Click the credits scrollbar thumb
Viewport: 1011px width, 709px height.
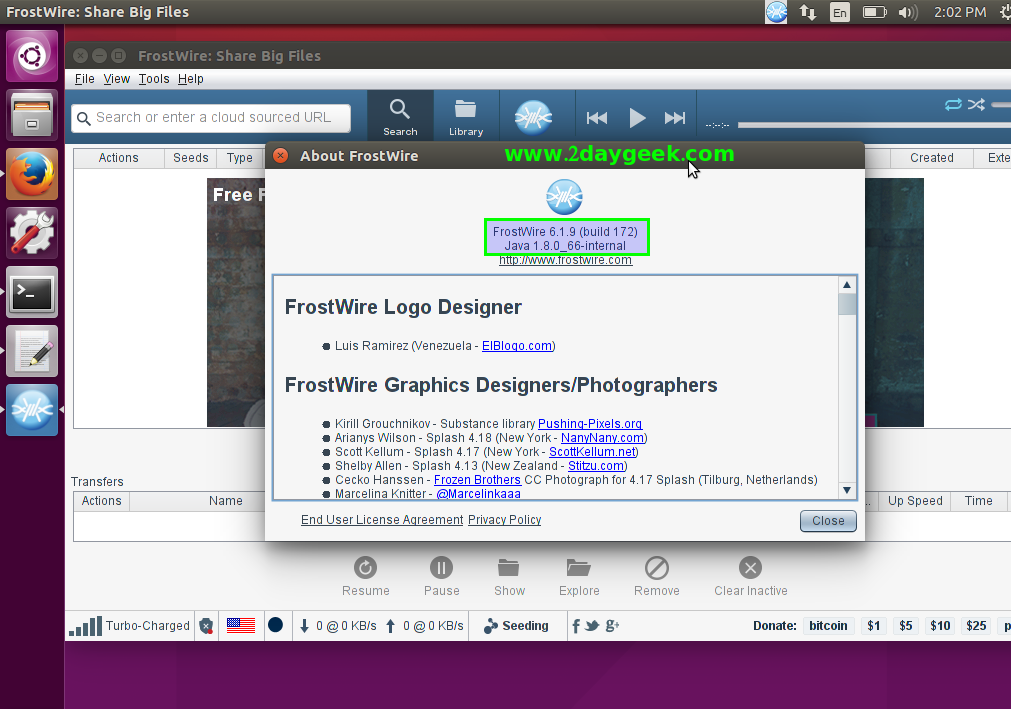coord(847,304)
